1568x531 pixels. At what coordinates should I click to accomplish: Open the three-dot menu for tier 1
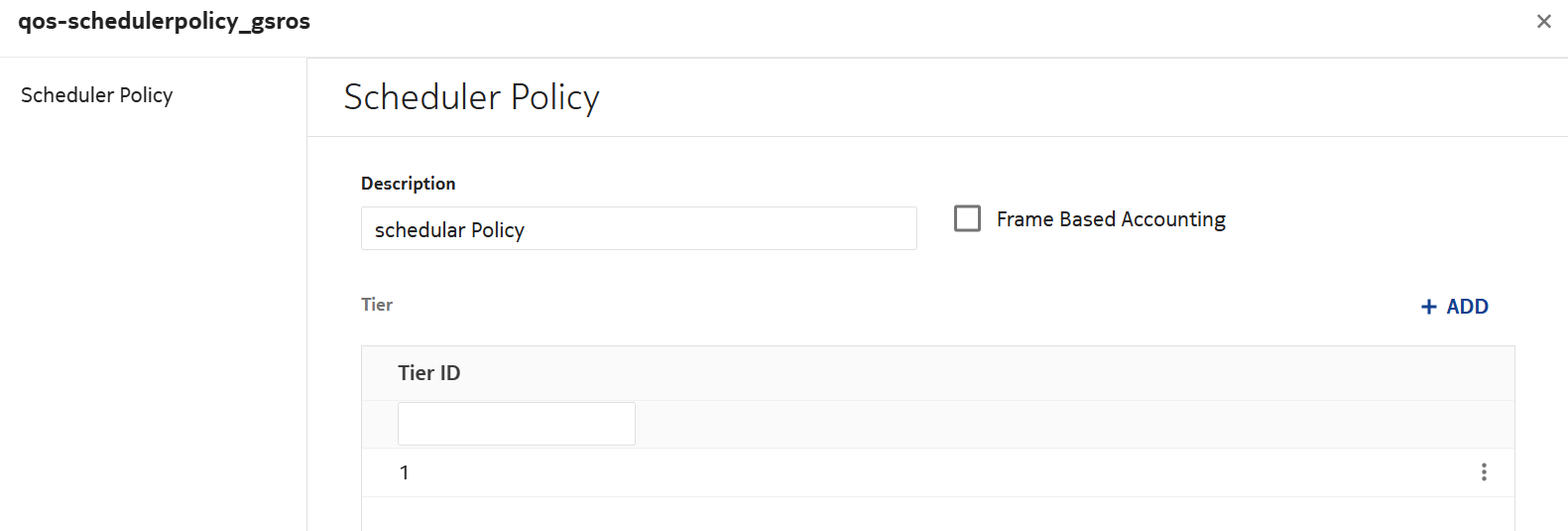[1484, 472]
